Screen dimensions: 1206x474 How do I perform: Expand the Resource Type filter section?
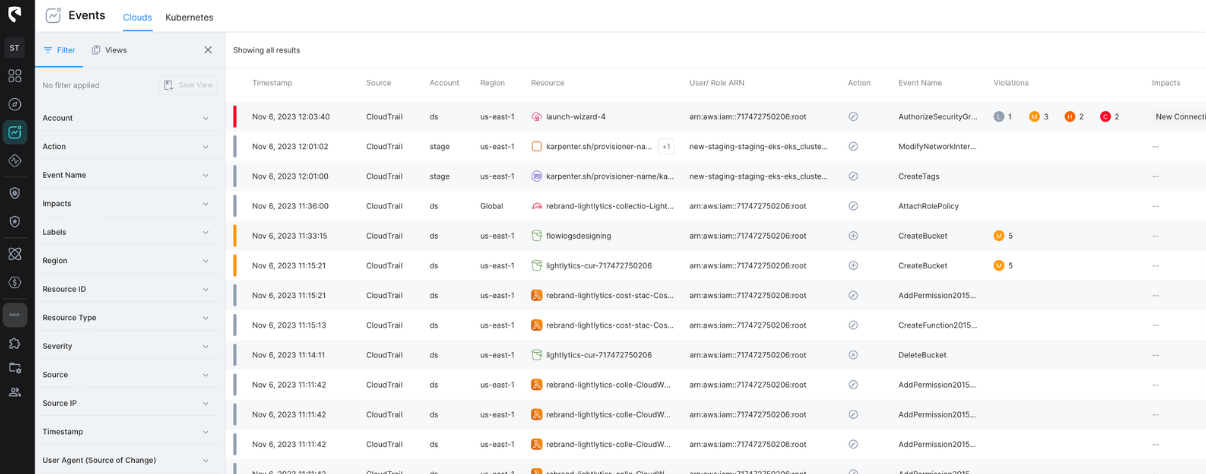tap(126, 318)
